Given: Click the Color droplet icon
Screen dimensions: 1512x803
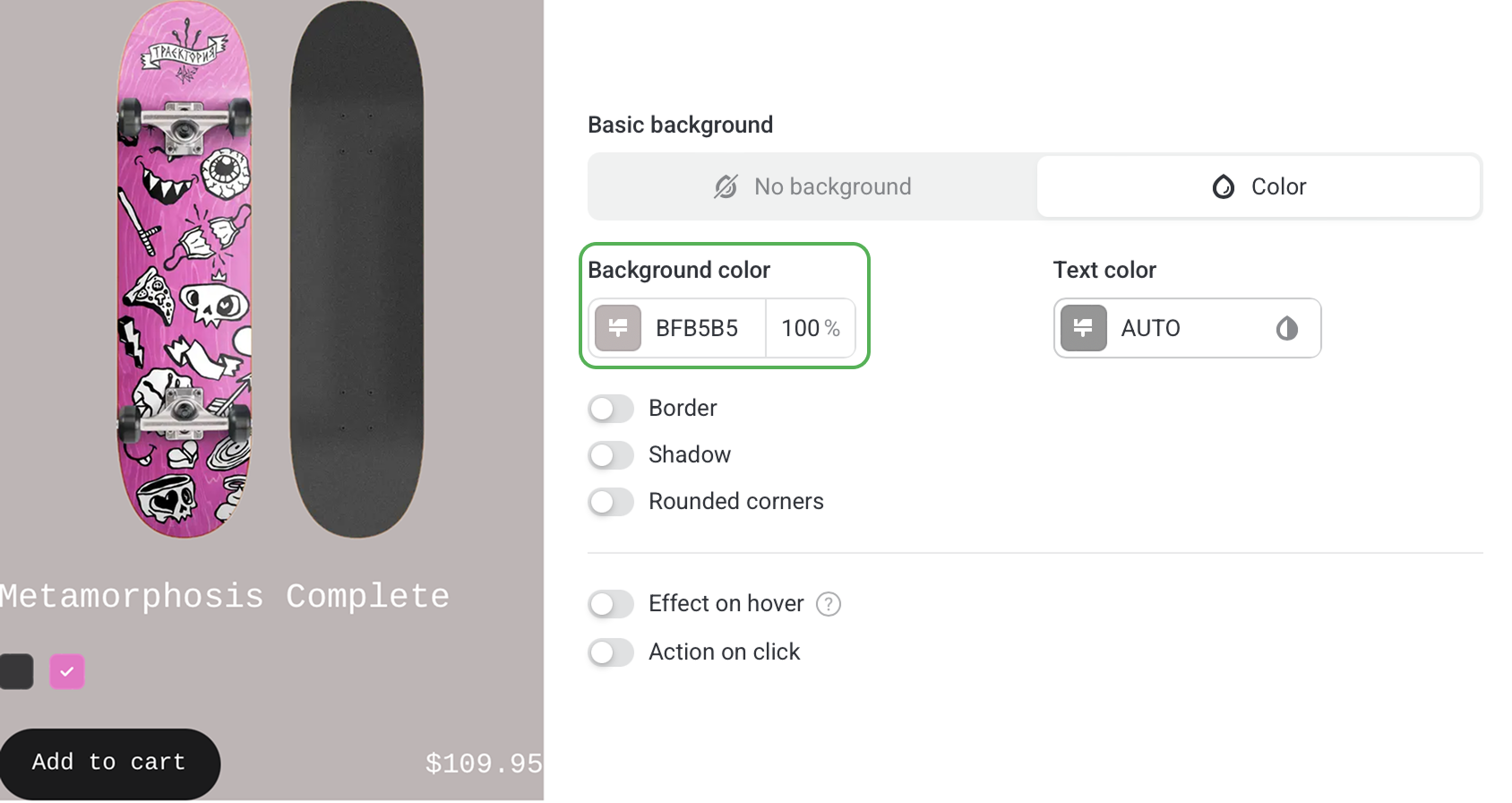Looking at the screenshot, I should pos(1224,186).
